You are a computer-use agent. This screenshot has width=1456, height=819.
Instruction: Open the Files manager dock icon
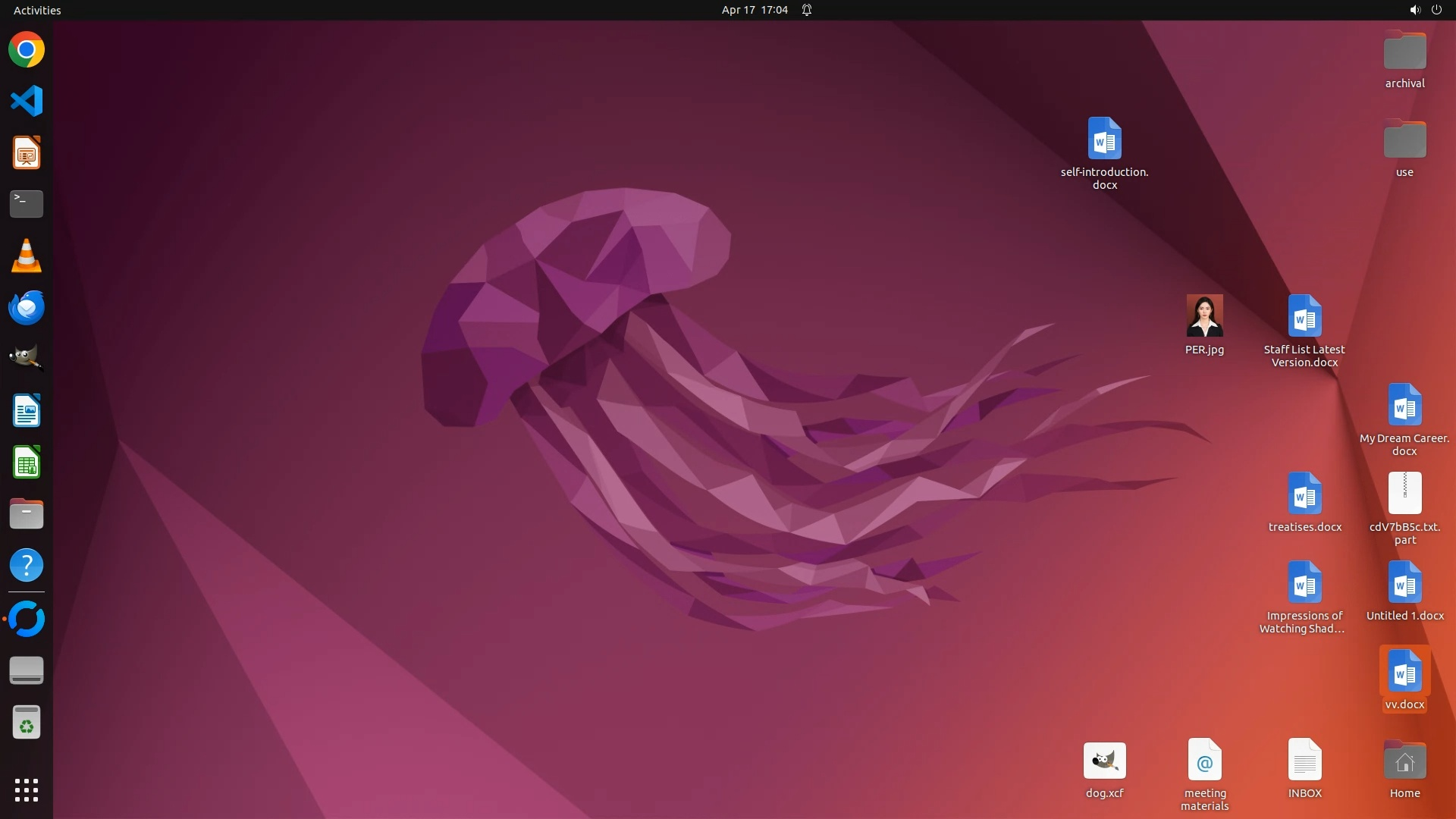(x=27, y=513)
